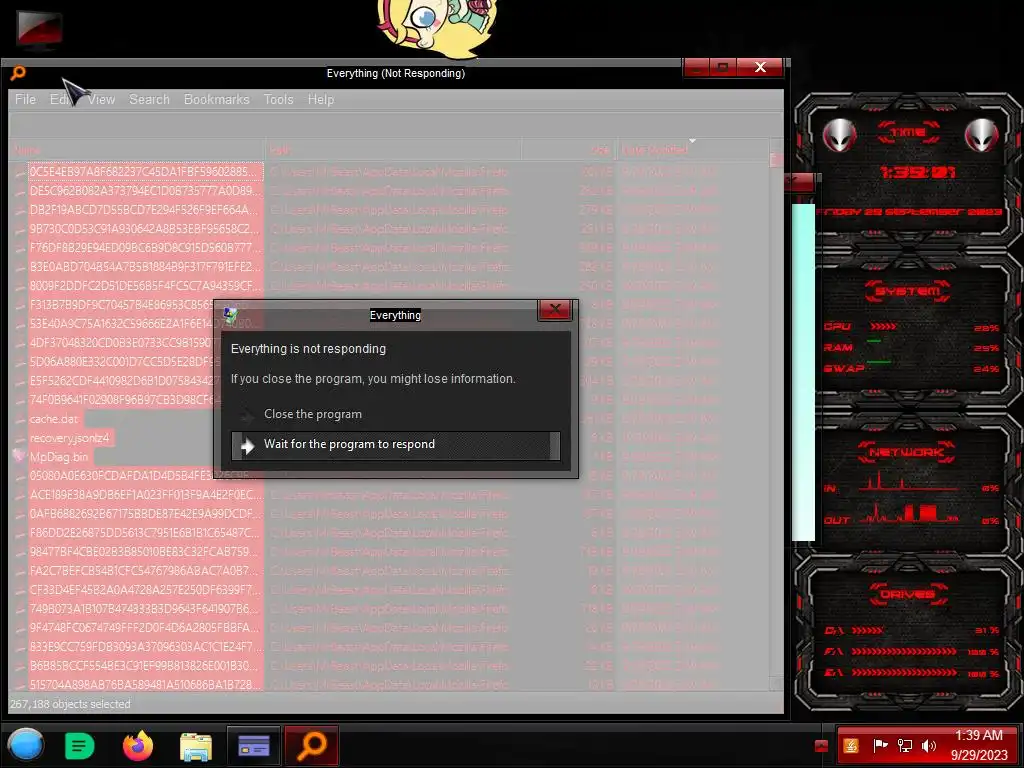Screen dimensions: 1024x768
Task: Click the right alien head in the TIME widget
Action: (982, 135)
